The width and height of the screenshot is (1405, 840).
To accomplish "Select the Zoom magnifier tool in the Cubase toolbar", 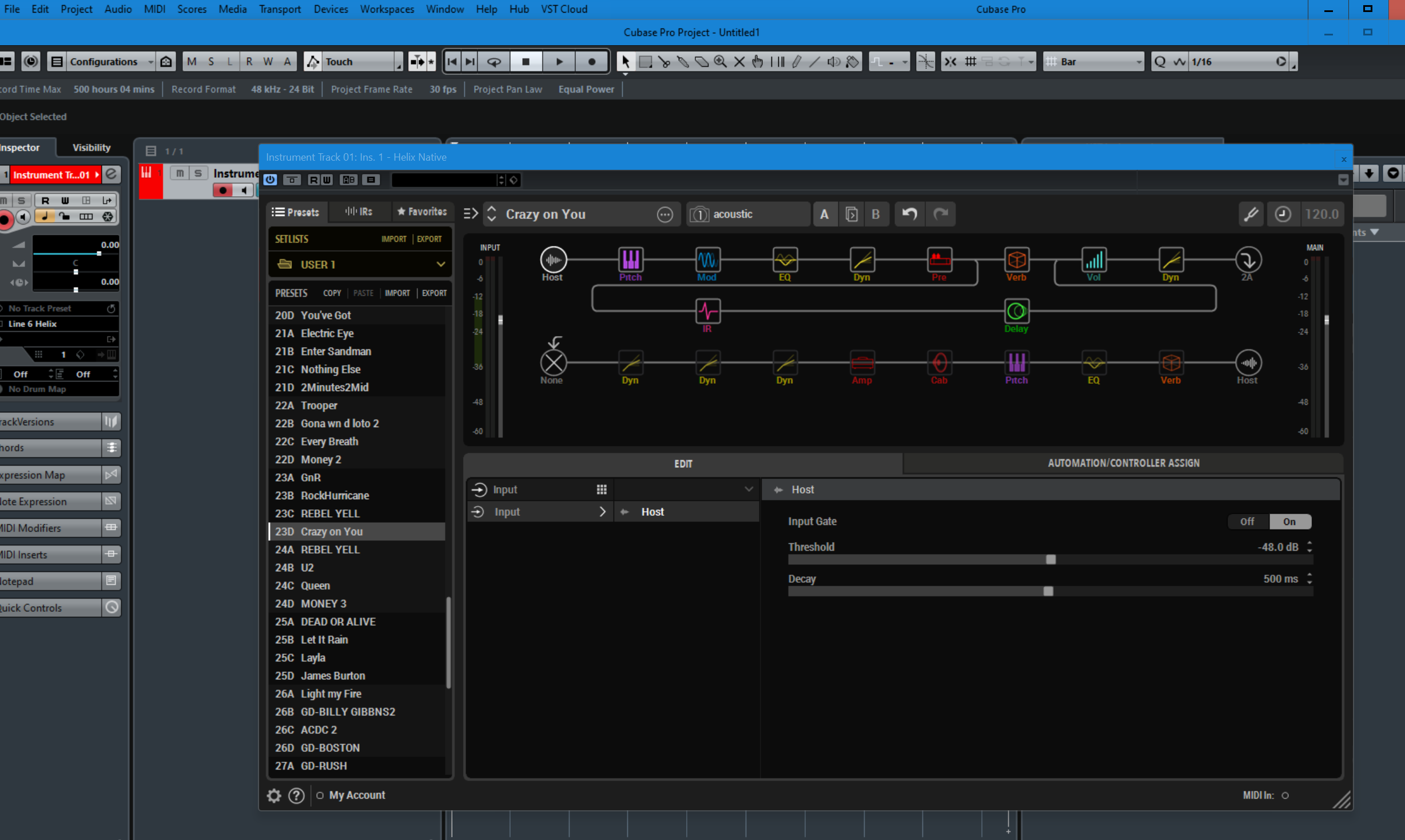I will [720, 62].
